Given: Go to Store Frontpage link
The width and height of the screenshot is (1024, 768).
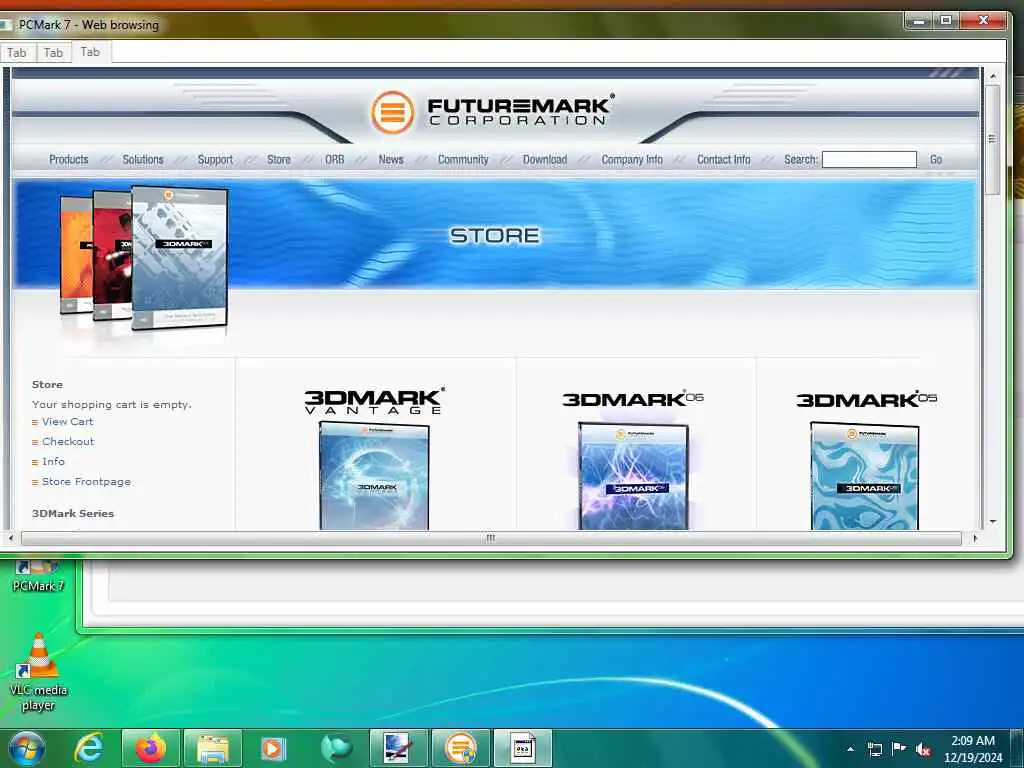Looking at the screenshot, I should (x=86, y=481).
